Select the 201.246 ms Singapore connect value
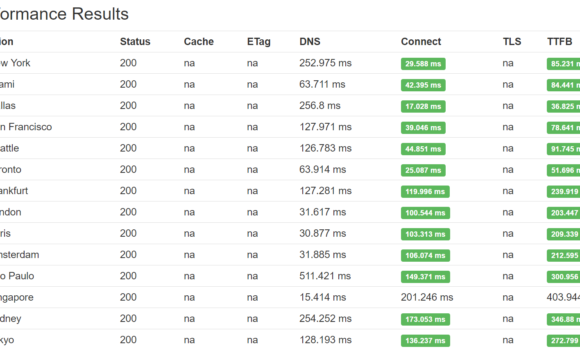Image resolution: width=580 pixels, height=360 pixels. point(427,297)
